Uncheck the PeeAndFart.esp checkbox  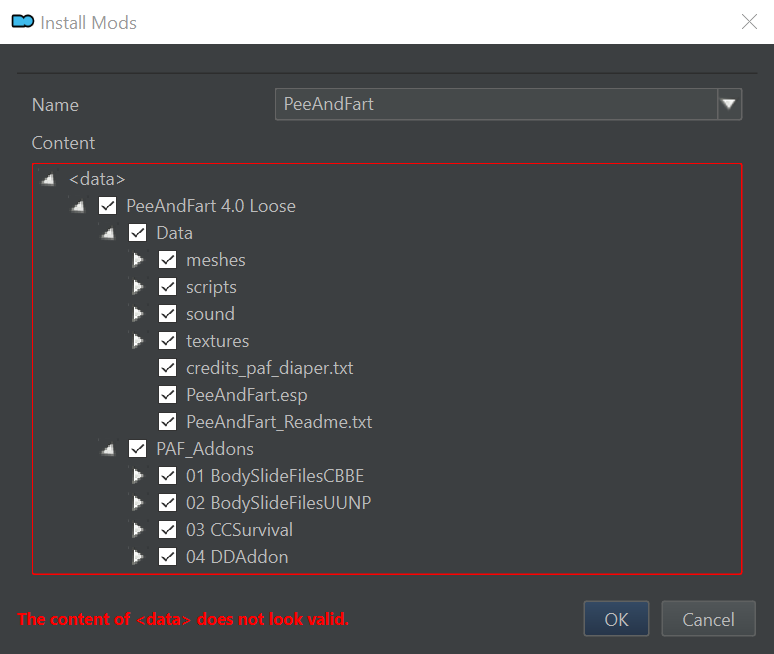[167, 395]
